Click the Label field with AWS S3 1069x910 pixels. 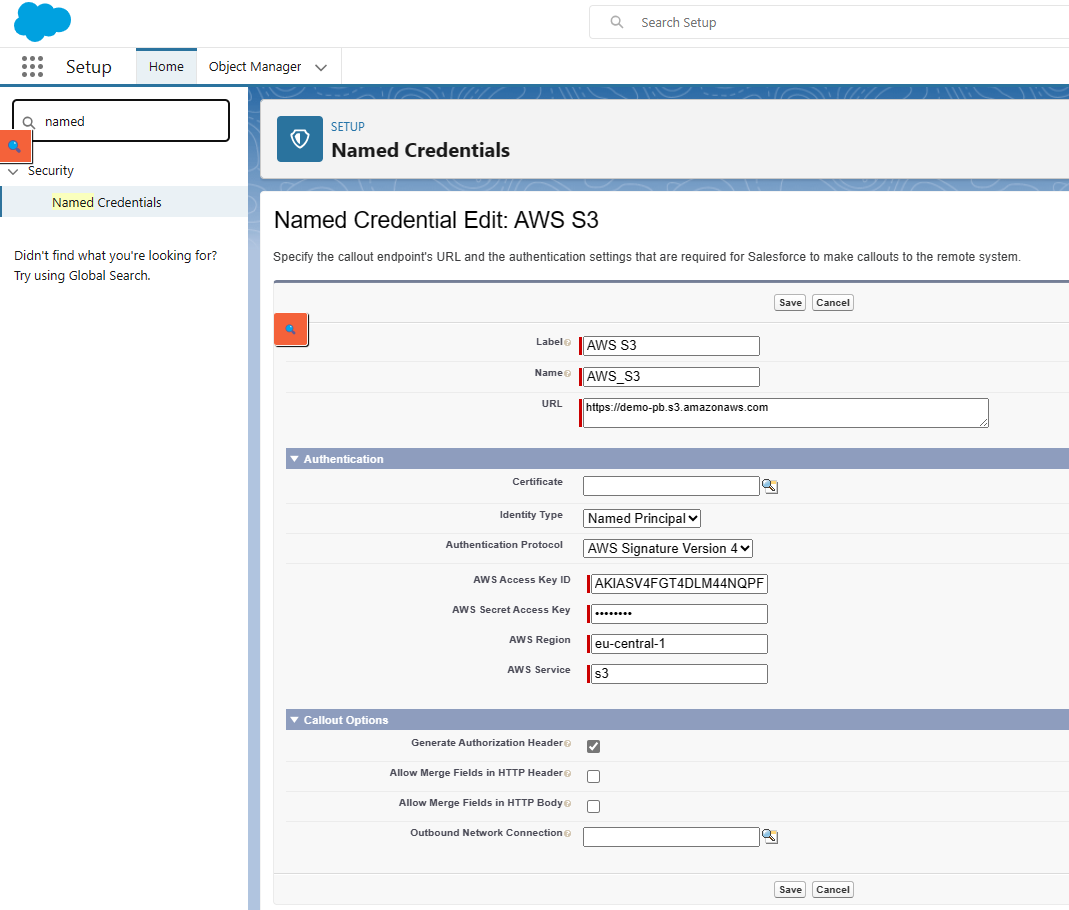671,346
